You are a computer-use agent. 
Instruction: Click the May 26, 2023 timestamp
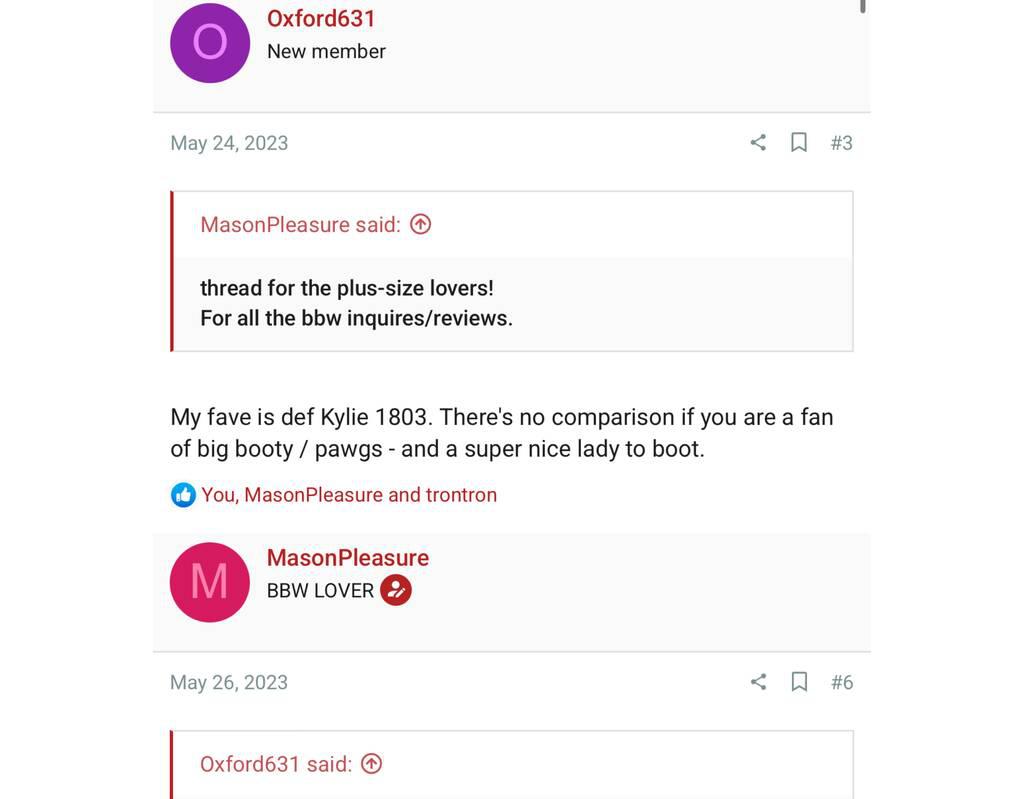[x=229, y=682]
